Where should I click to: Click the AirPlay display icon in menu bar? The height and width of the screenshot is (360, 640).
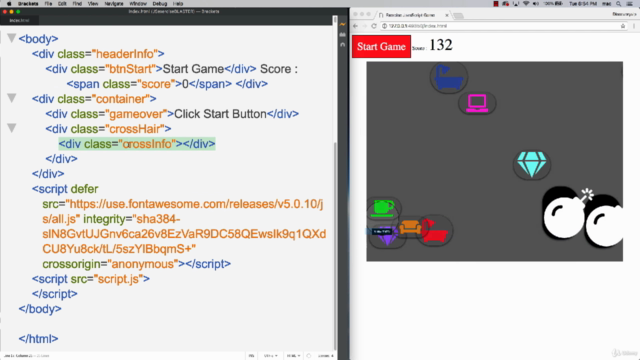pos(516,4)
